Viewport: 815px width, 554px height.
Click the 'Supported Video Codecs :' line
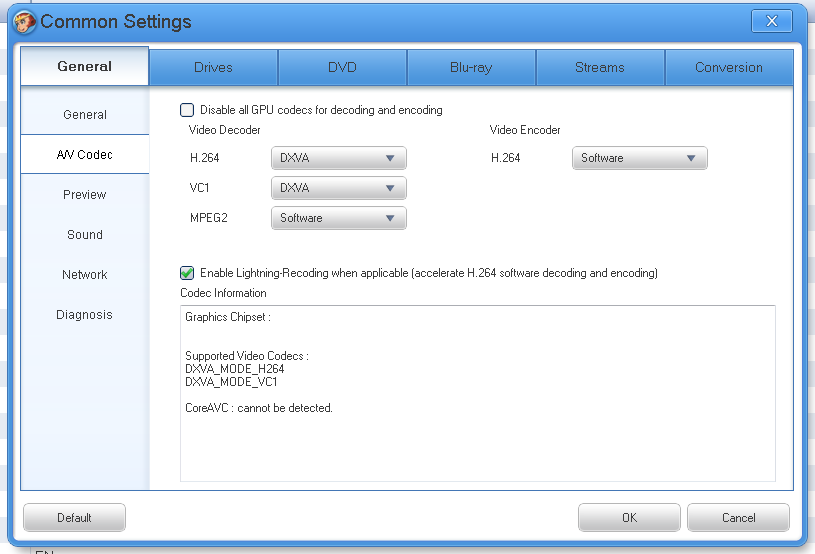247,356
